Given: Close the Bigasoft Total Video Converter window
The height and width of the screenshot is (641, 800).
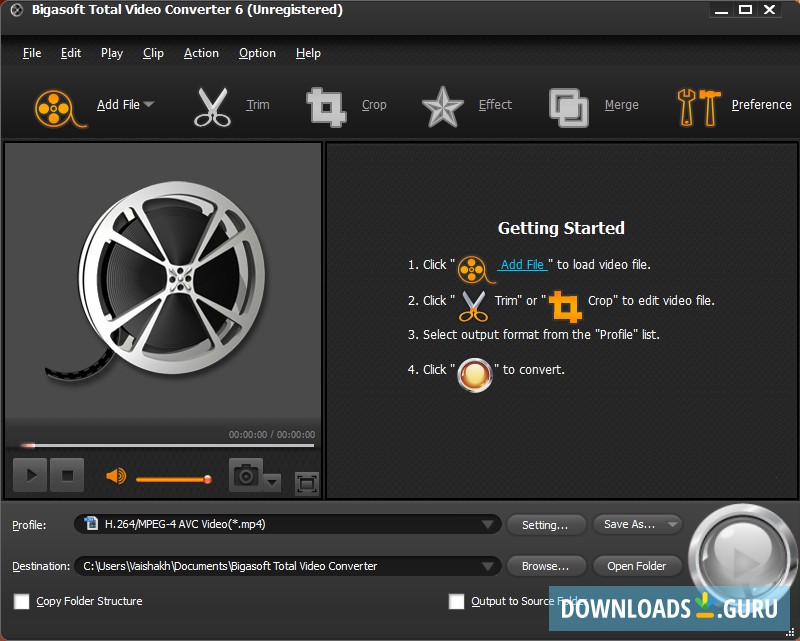Looking at the screenshot, I should point(769,10).
